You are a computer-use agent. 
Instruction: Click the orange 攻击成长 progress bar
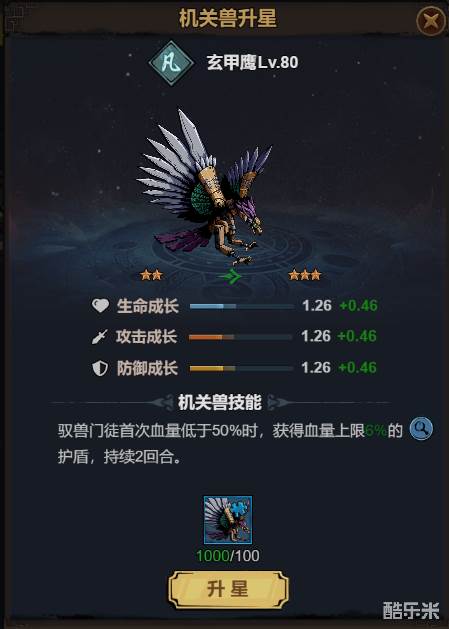click(x=240, y=337)
